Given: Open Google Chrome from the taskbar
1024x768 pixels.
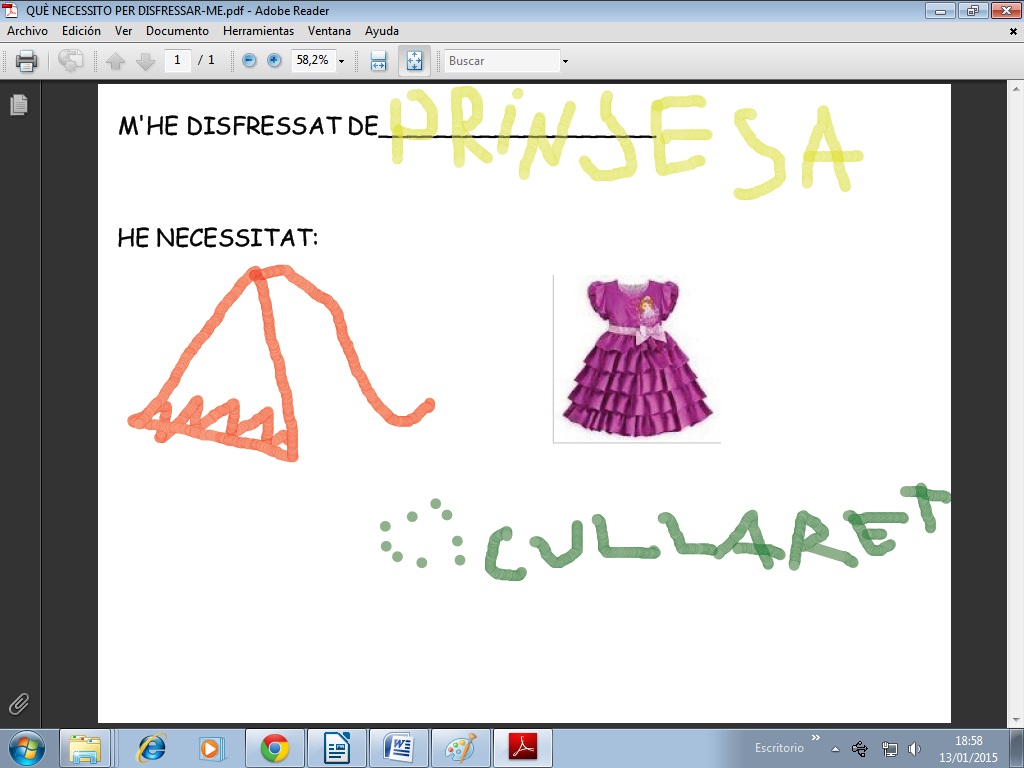Looking at the screenshot, I should (275, 748).
